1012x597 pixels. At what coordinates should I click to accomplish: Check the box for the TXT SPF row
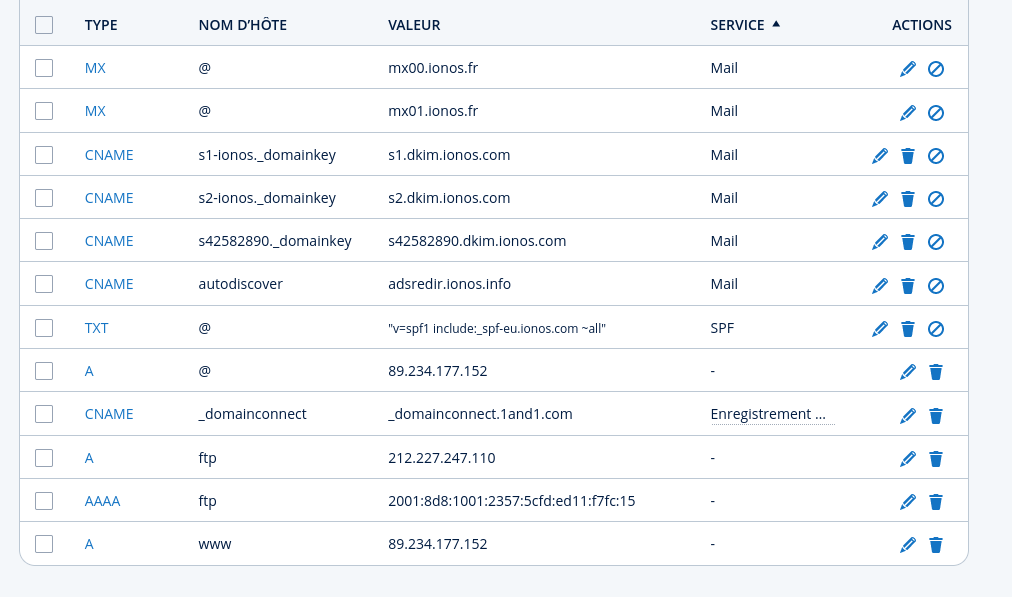(x=44, y=327)
